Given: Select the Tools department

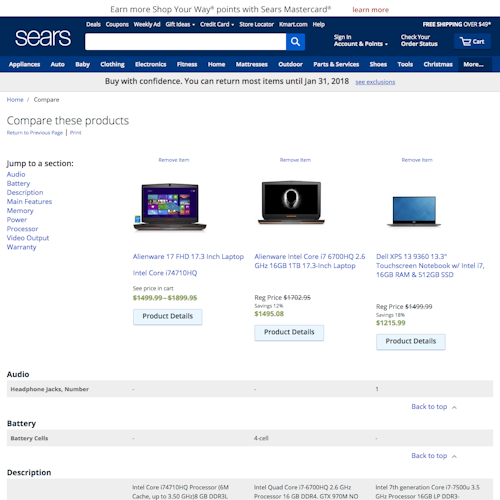Looking at the screenshot, I should click(x=405, y=64).
